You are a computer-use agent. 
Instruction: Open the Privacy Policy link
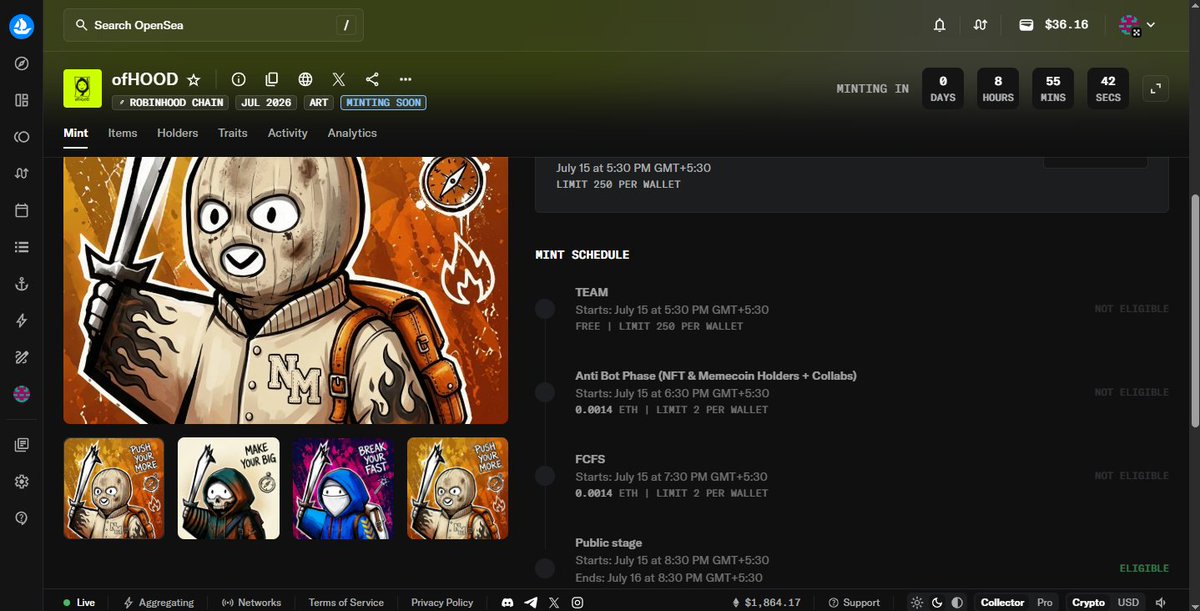[442, 603]
